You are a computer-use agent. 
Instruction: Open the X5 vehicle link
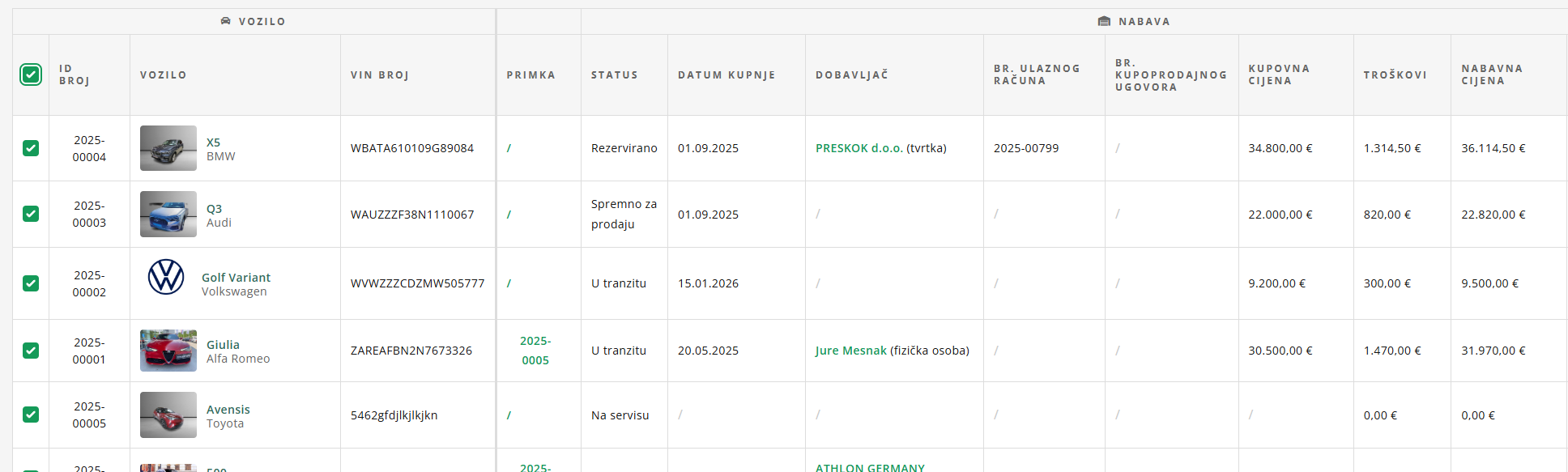tap(213, 142)
